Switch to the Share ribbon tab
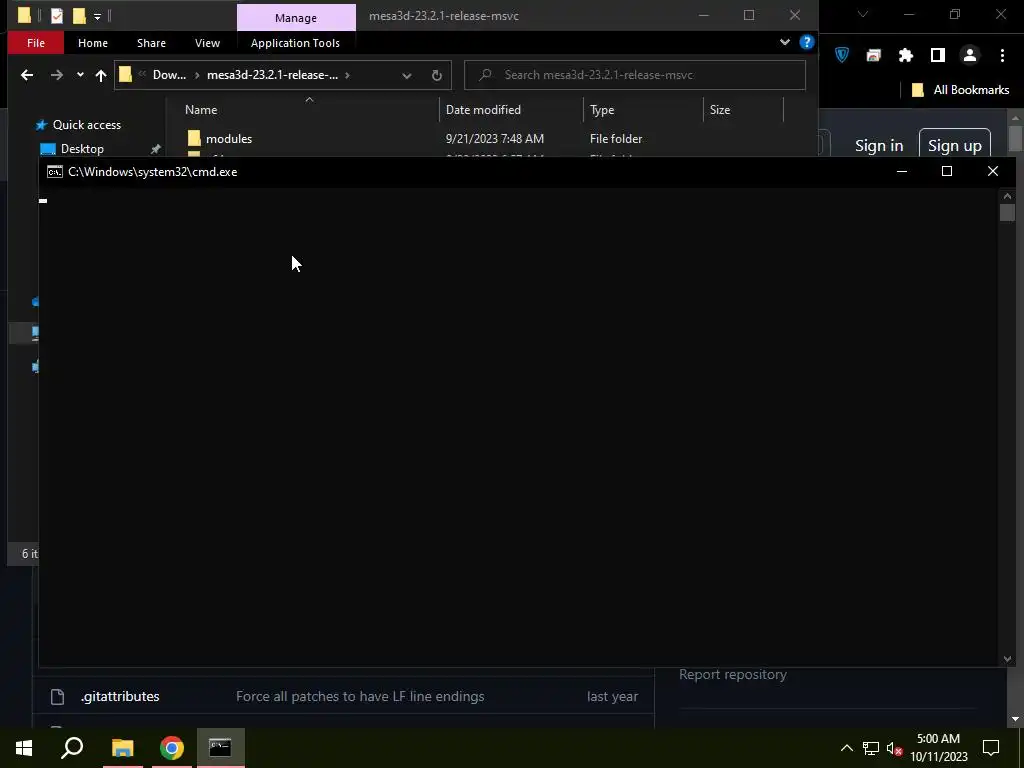1024x768 pixels. (151, 43)
